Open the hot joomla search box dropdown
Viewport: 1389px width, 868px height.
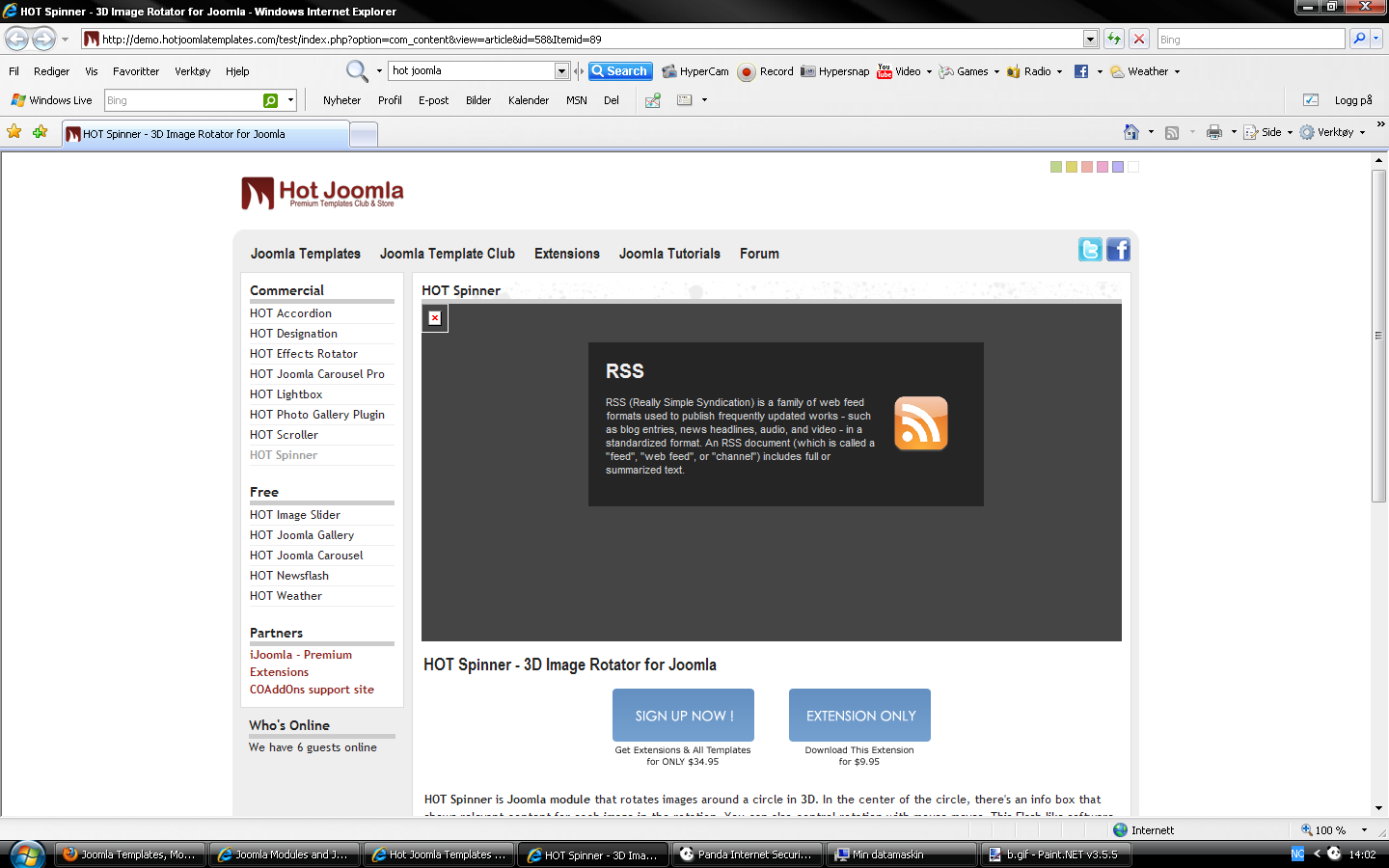(x=561, y=71)
